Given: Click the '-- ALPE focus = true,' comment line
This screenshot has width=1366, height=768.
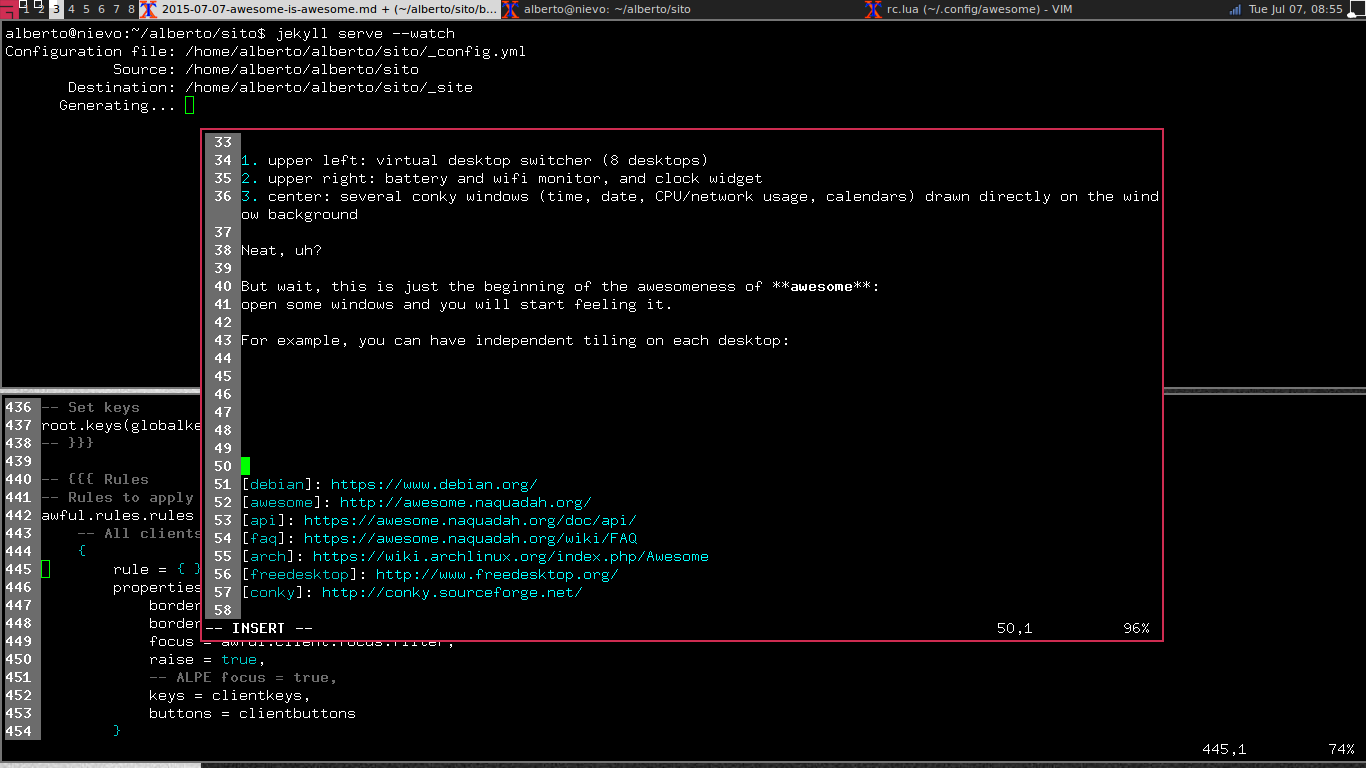Looking at the screenshot, I should (244, 677).
